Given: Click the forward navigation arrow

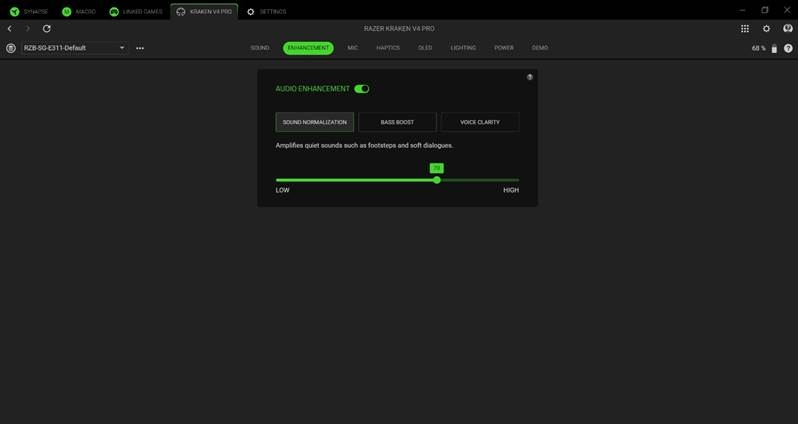Looking at the screenshot, I should (x=28, y=29).
